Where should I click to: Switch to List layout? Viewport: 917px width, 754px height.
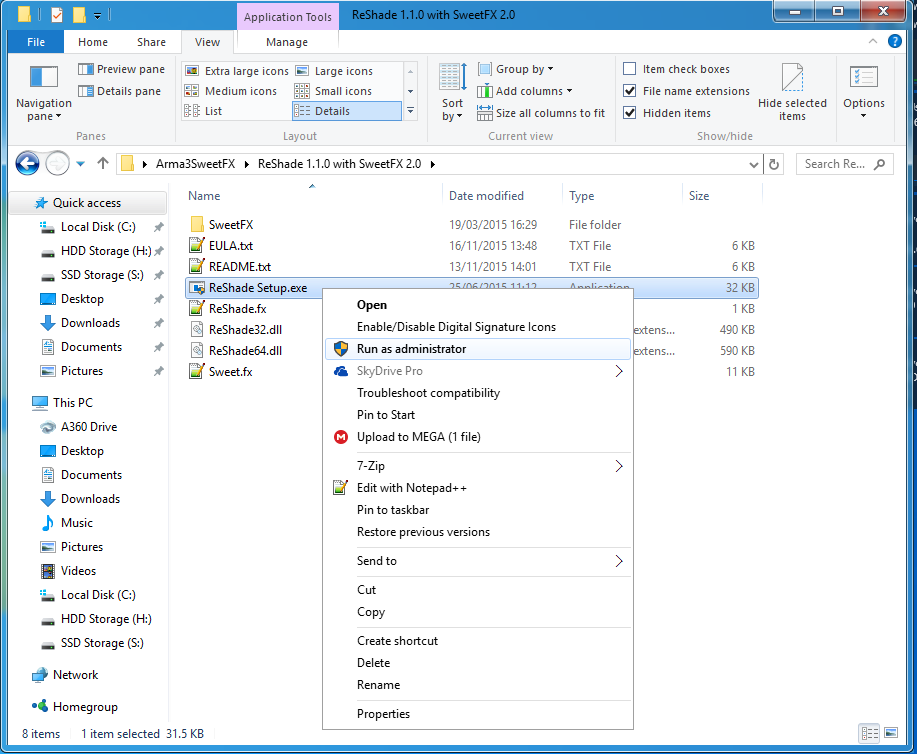pos(203,111)
